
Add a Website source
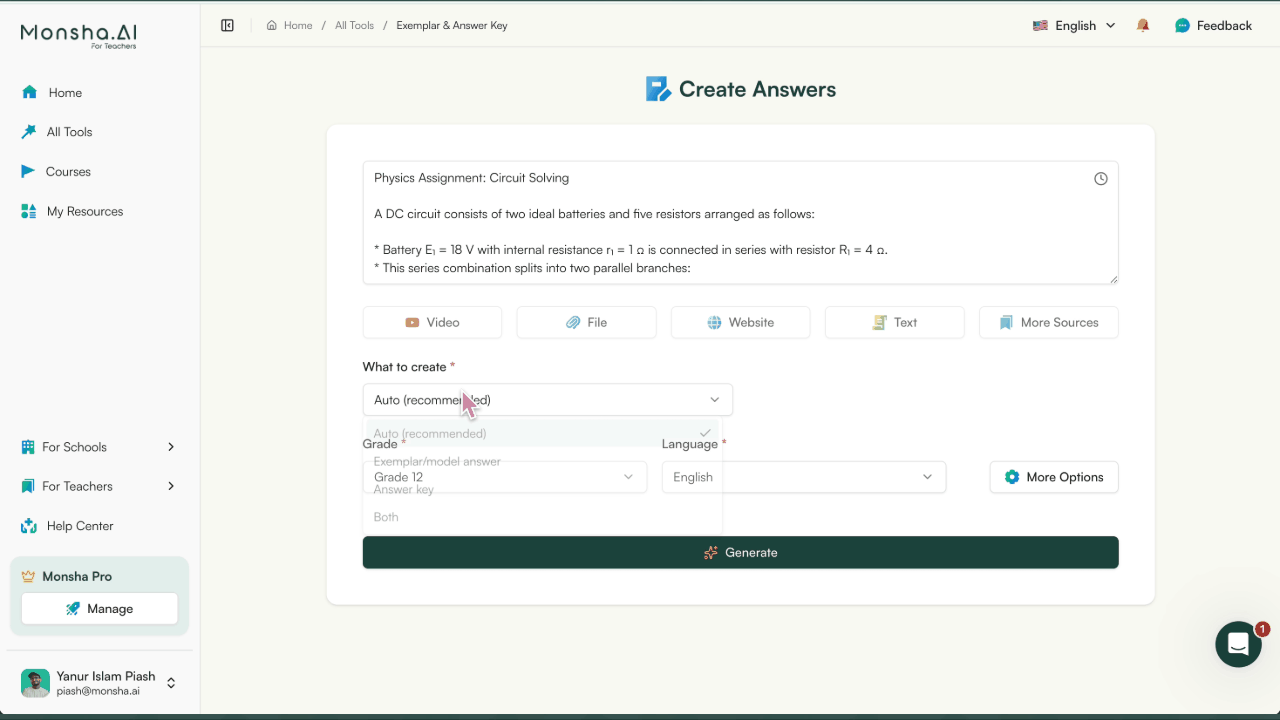click(740, 322)
